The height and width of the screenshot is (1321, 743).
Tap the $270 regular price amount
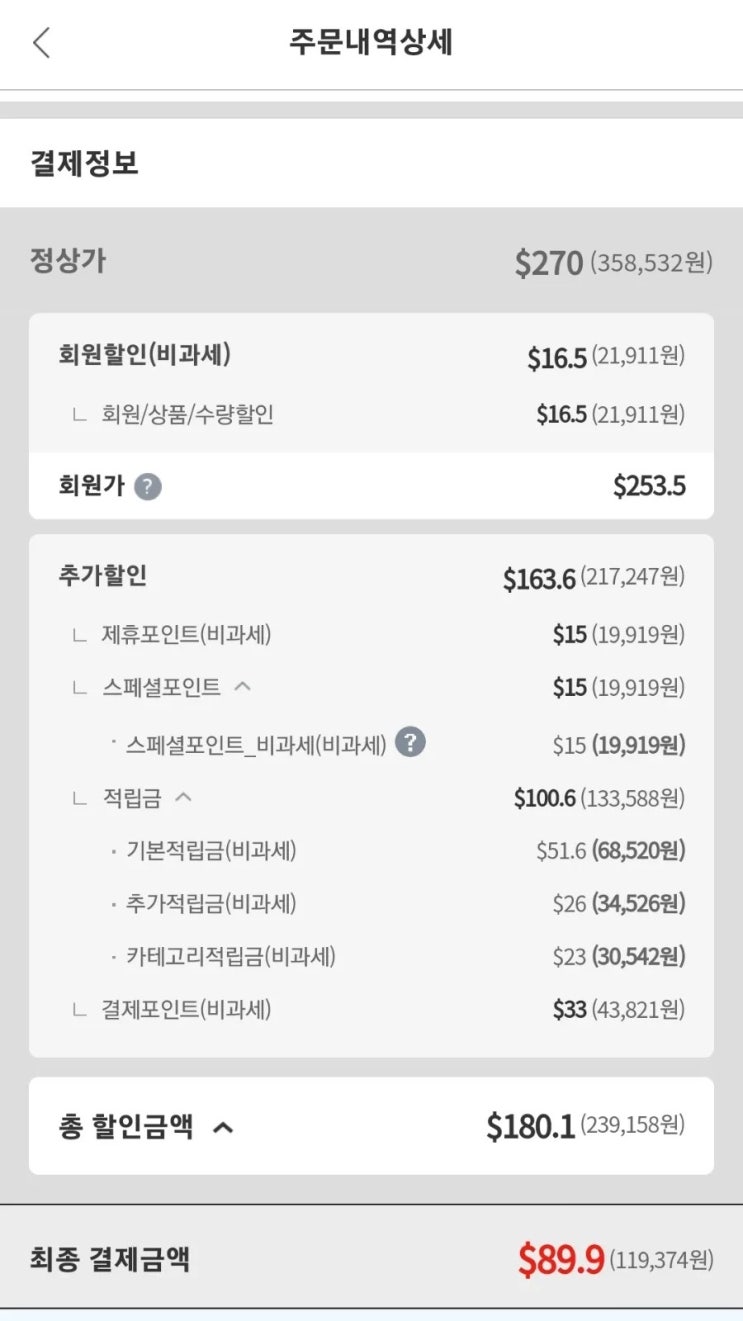click(x=548, y=263)
